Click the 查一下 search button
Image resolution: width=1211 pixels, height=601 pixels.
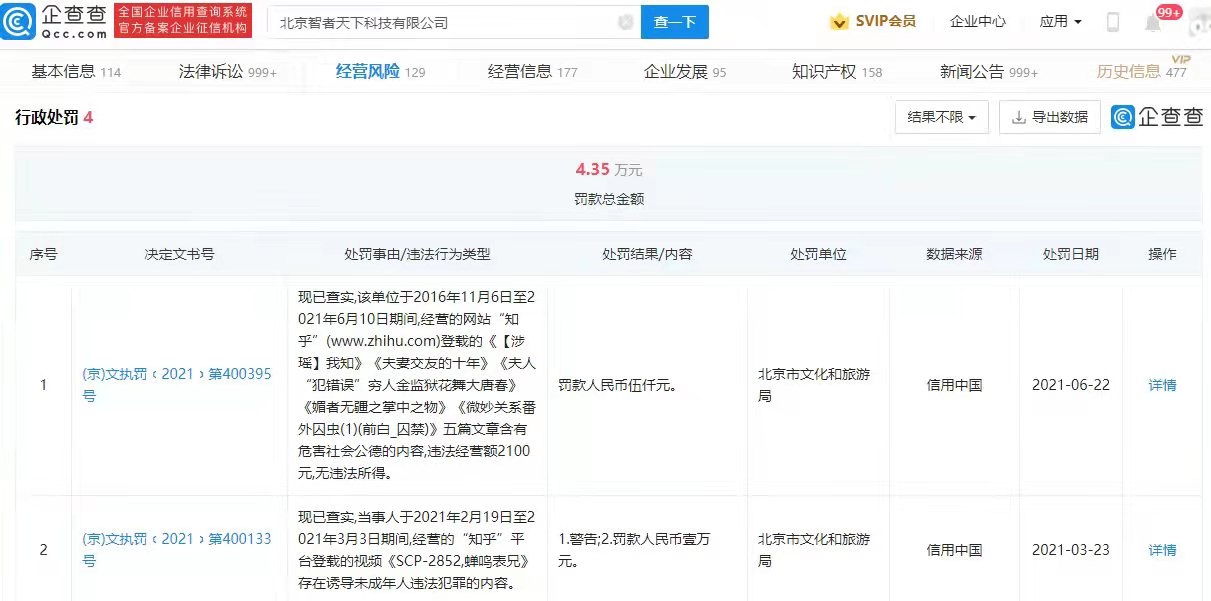click(675, 22)
